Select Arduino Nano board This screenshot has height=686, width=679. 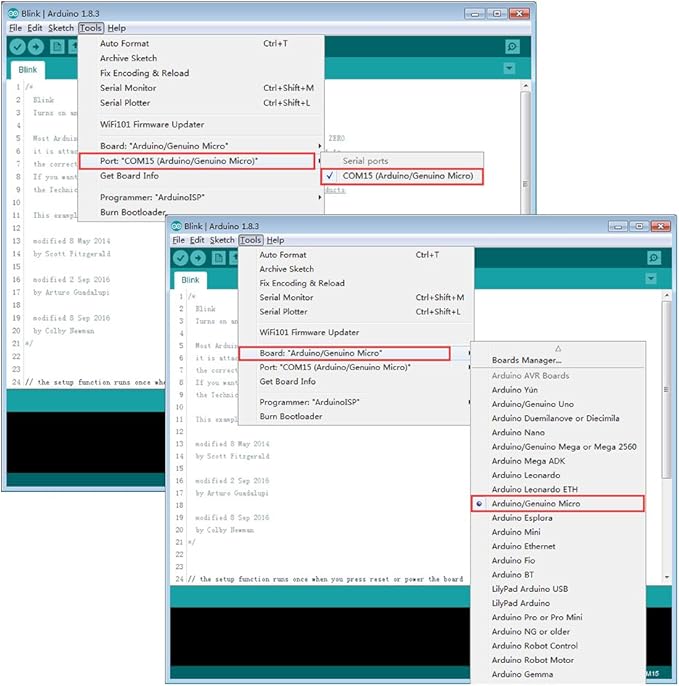[558, 433]
